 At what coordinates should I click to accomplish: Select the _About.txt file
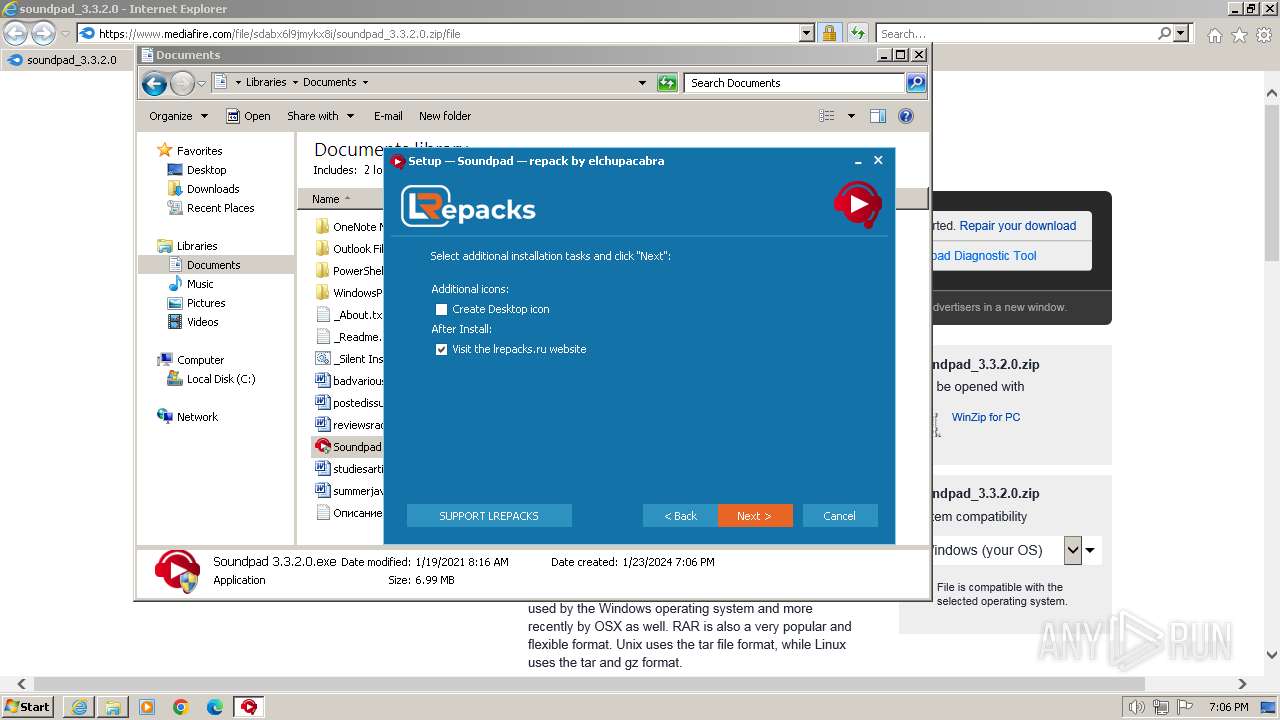click(349, 315)
